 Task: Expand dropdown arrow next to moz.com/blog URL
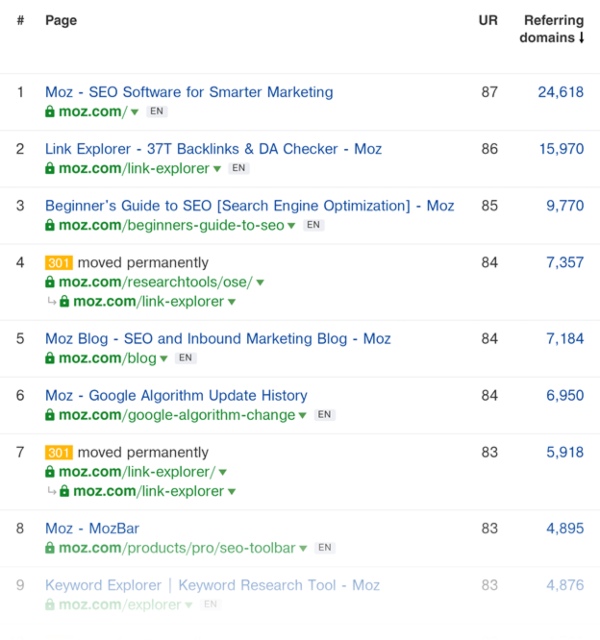(165, 359)
